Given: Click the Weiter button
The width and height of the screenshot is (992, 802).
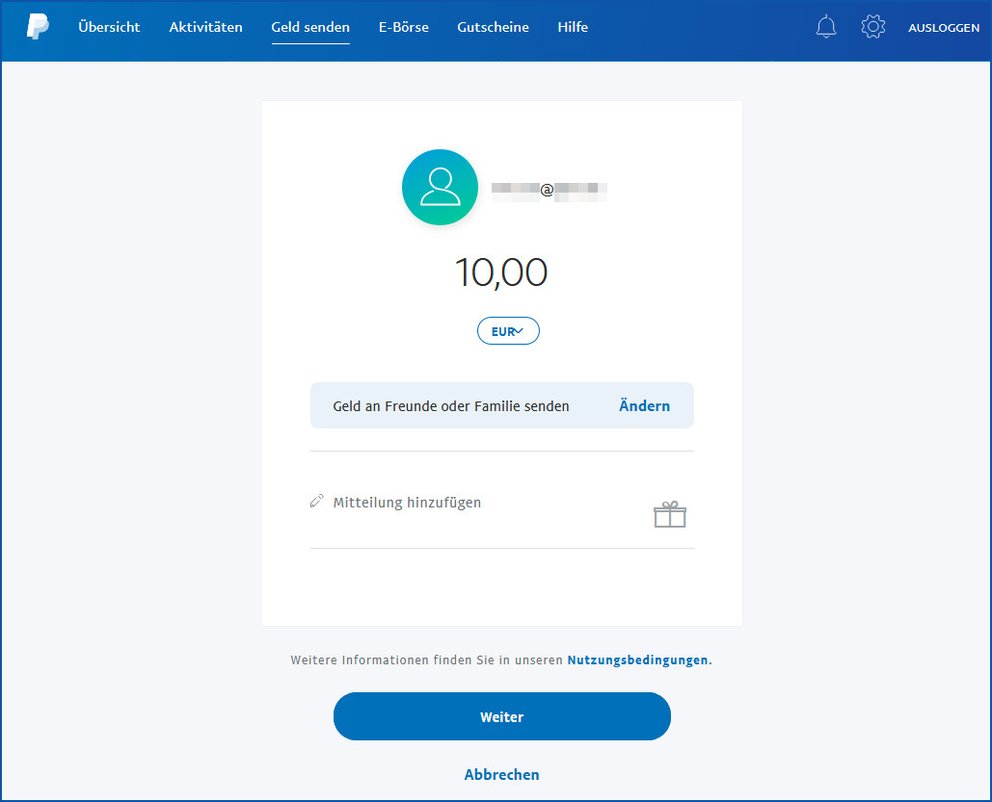Looking at the screenshot, I should (x=502, y=717).
